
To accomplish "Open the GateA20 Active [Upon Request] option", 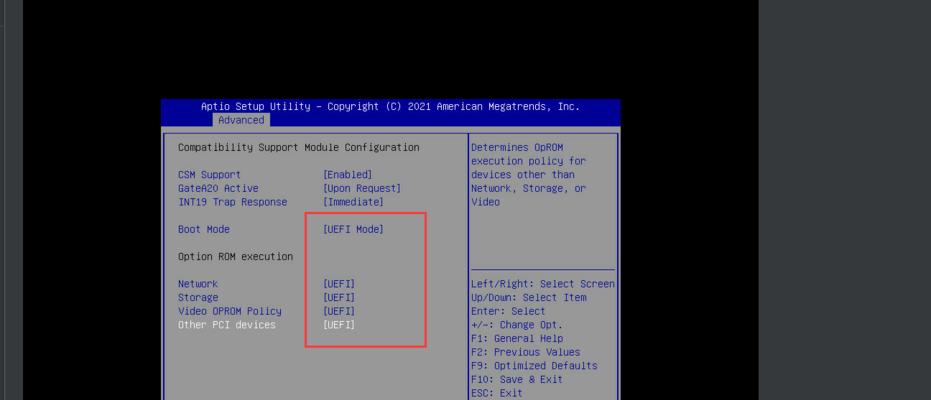I will (x=362, y=188).
